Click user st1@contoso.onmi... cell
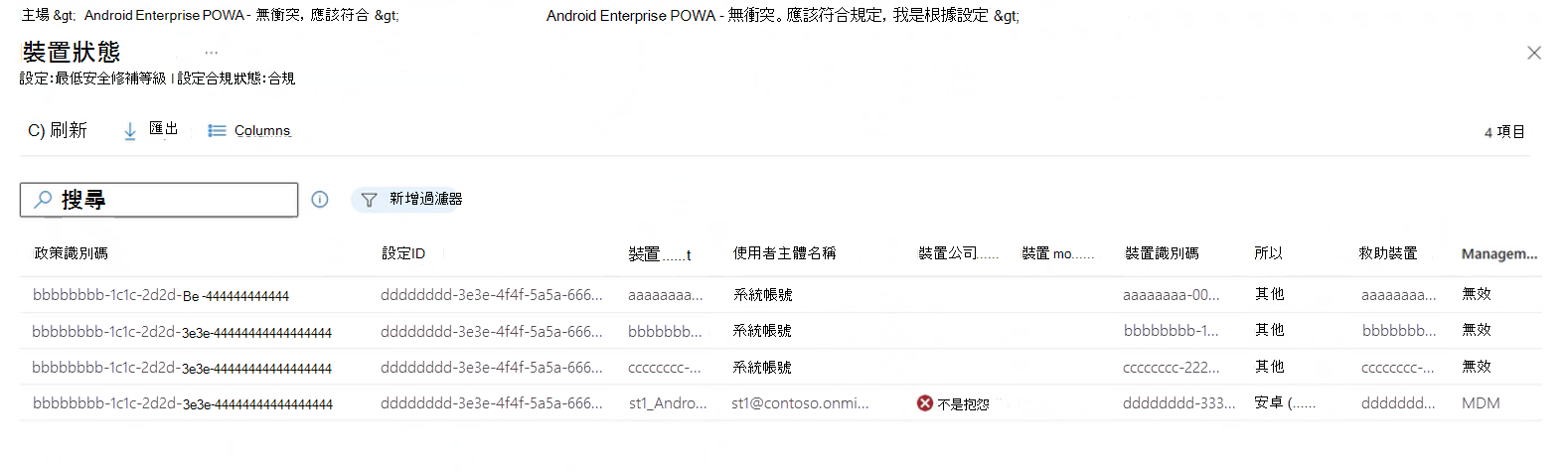This screenshot has height=472, width=1568. pyautogui.click(x=800, y=403)
